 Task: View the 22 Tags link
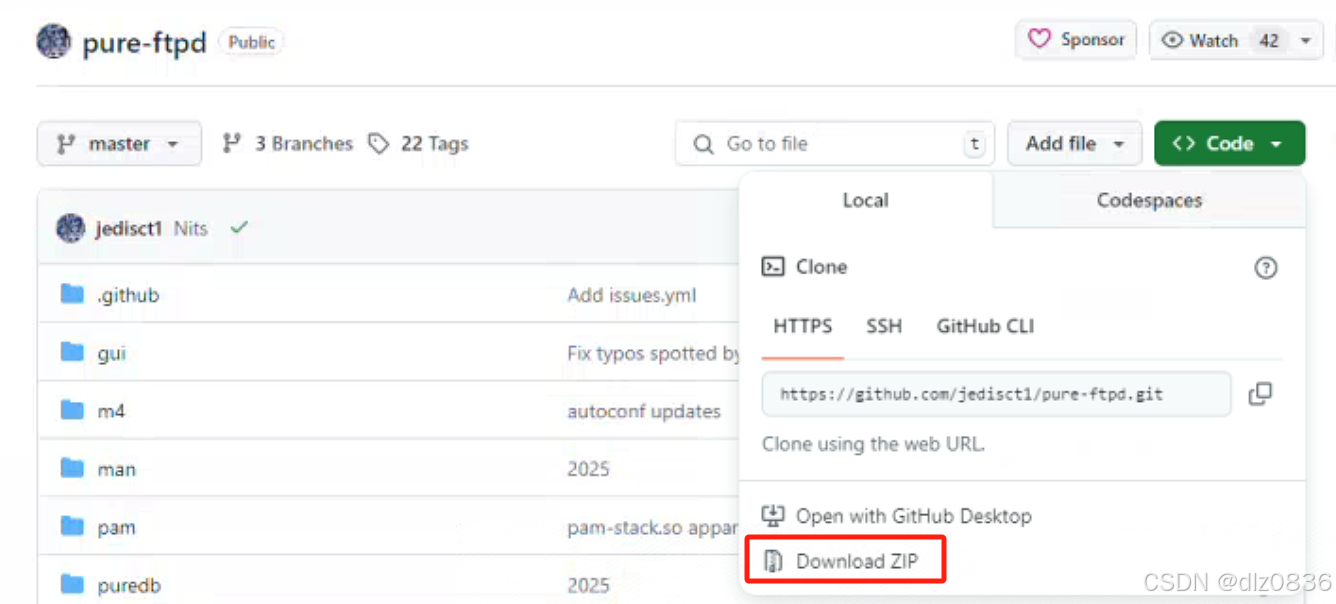(x=419, y=144)
